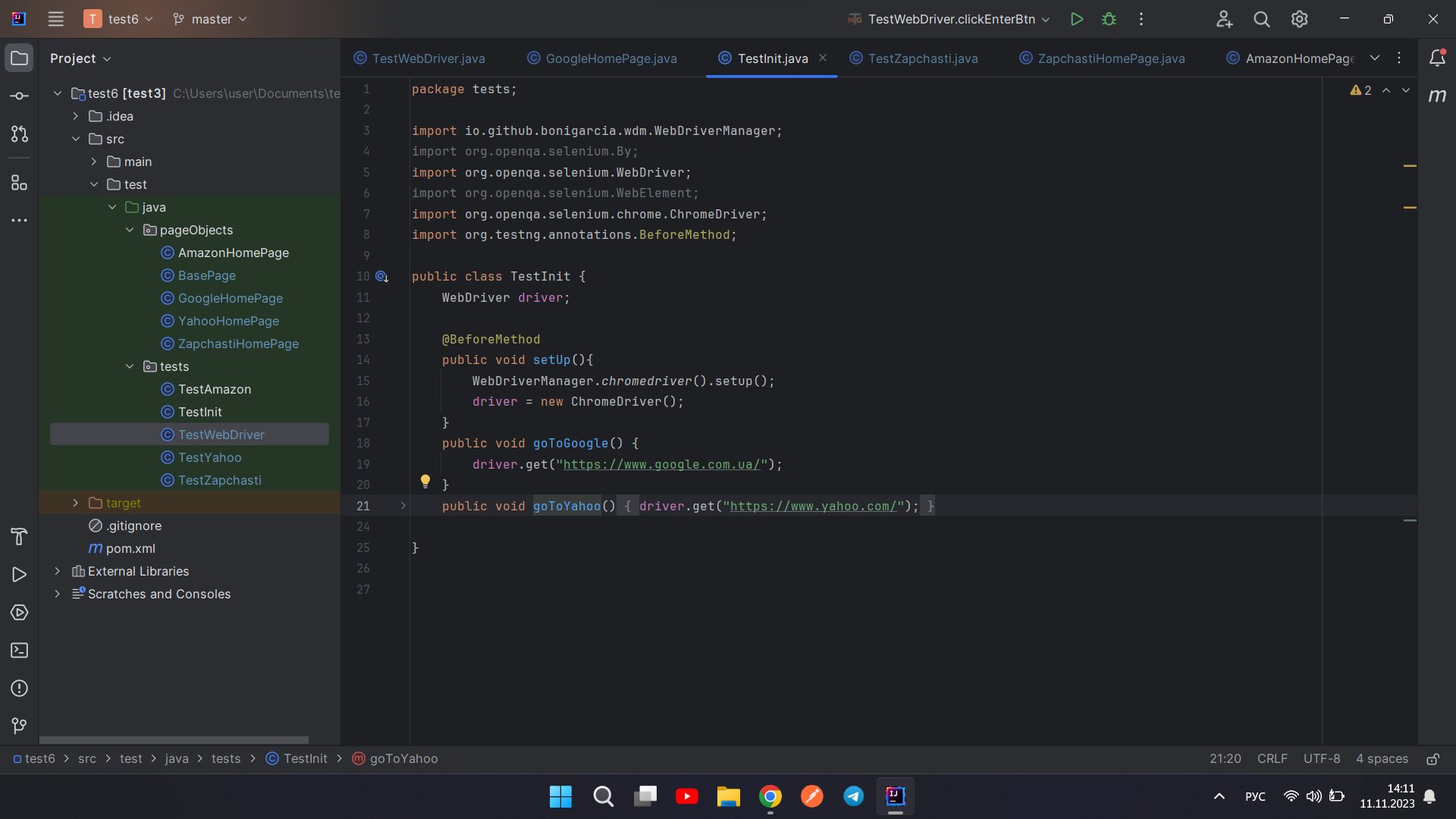
Task: Collapse the pageObjects package
Action: click(130, 230)
